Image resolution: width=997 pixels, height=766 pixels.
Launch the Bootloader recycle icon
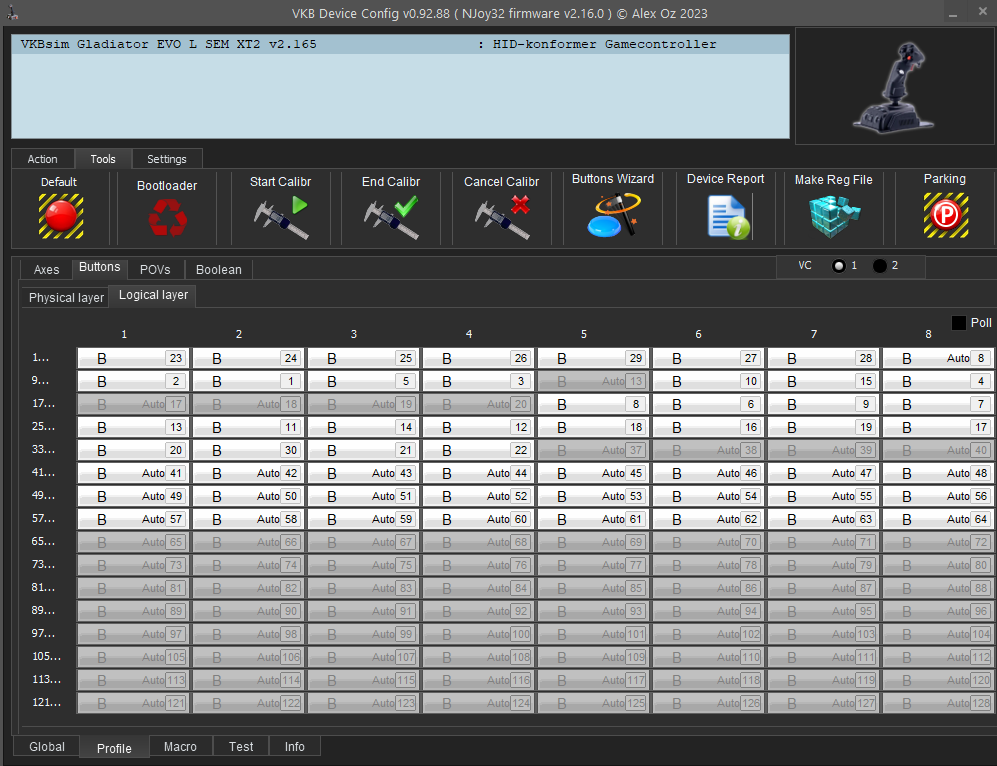pyautogui.click(x=167, y=217)
